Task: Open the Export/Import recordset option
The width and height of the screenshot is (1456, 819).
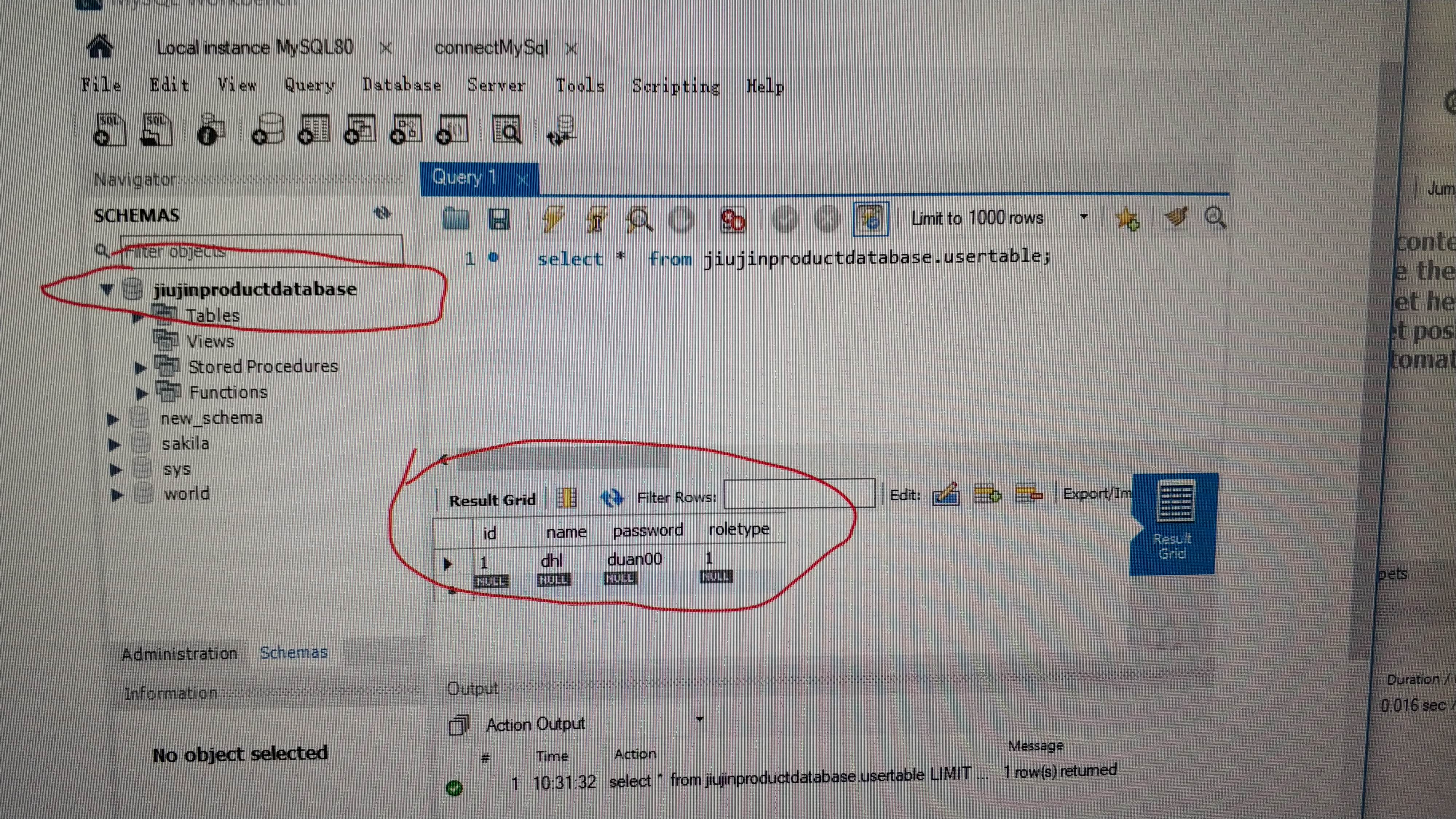Action: pos(1096,494)
